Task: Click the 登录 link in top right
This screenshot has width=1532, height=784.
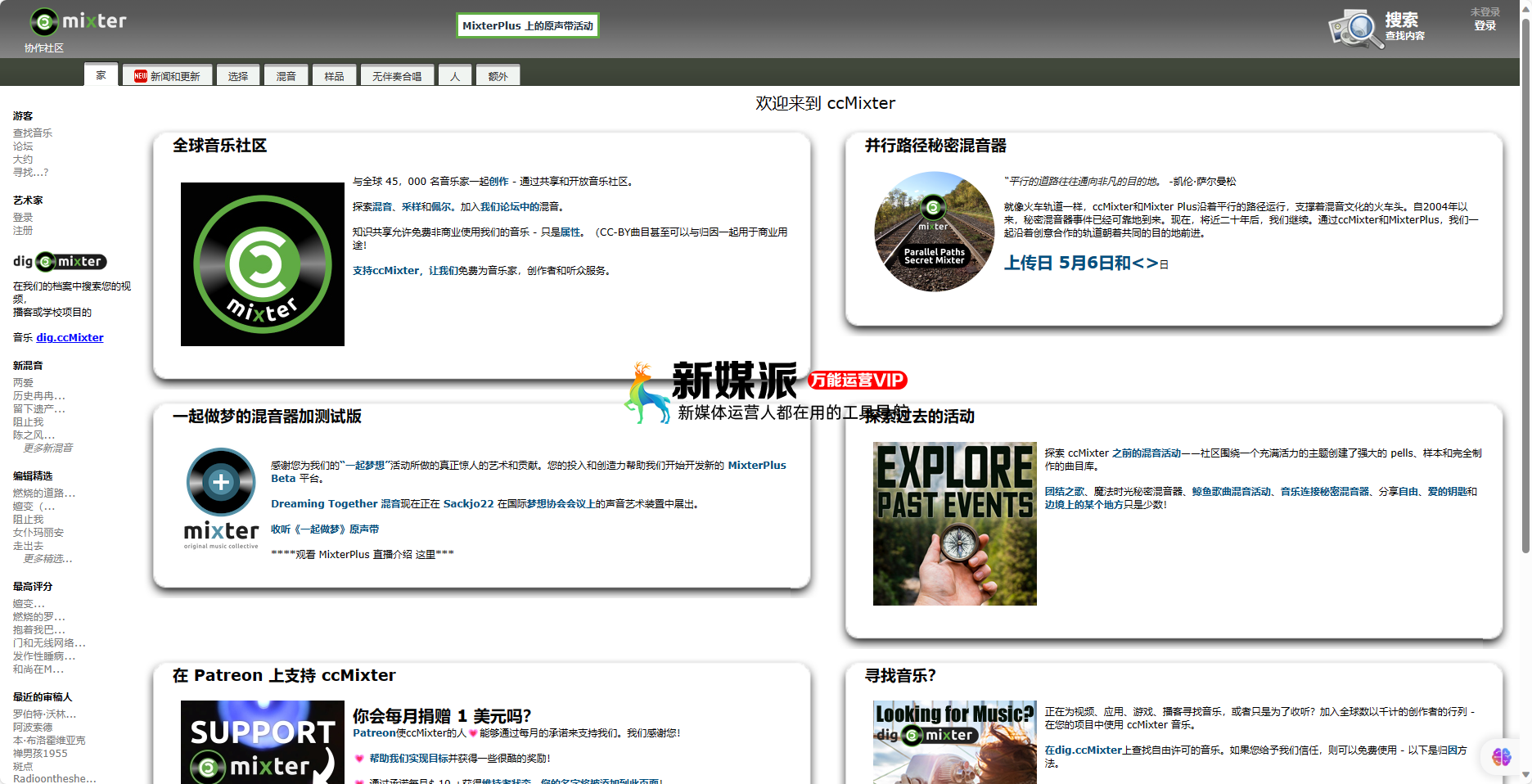Action: pos(1485,25)
